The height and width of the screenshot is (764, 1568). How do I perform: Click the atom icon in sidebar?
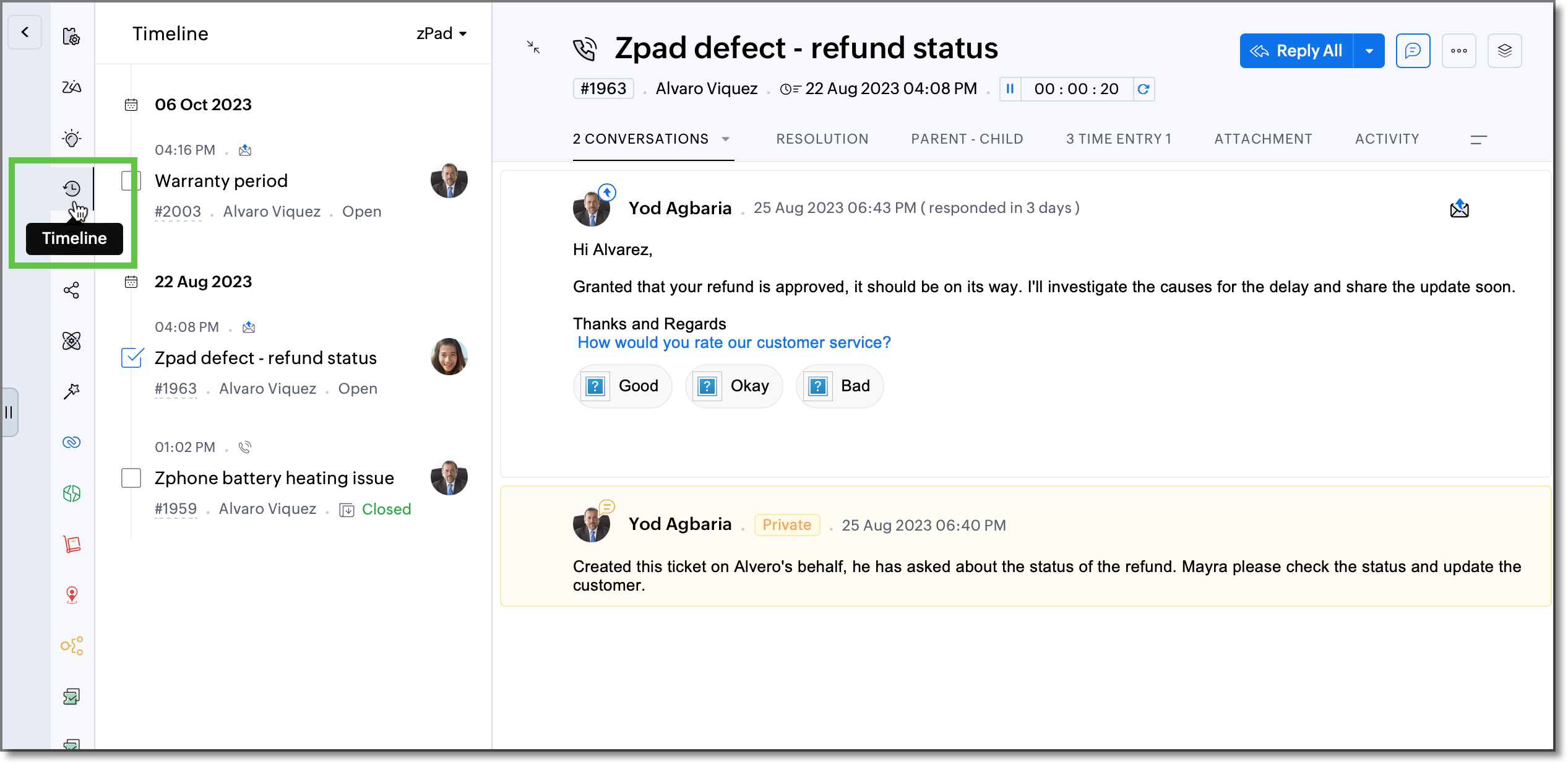click(72, 341)
